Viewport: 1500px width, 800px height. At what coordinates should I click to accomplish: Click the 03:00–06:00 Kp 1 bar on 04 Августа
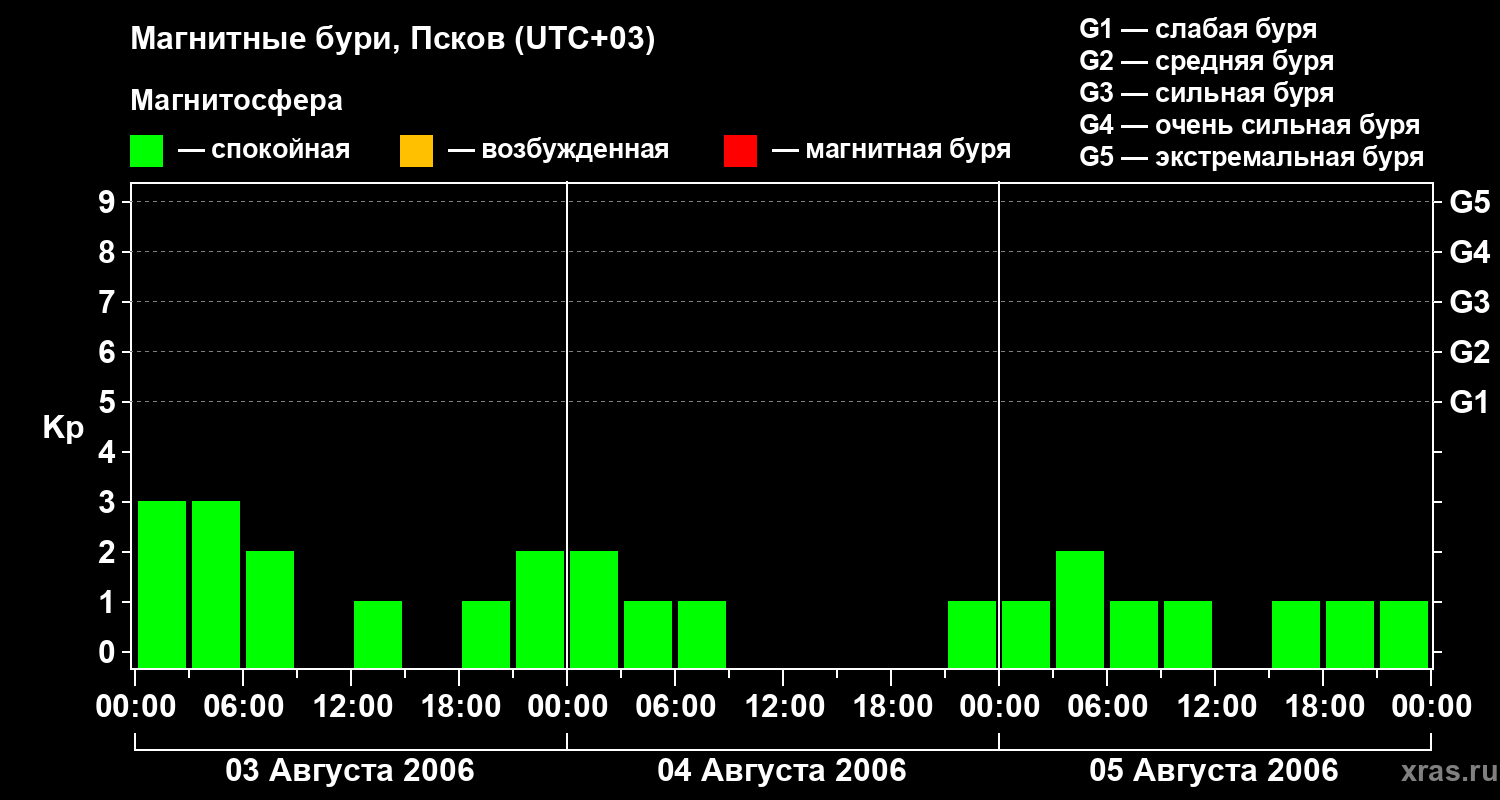point(648,634)
